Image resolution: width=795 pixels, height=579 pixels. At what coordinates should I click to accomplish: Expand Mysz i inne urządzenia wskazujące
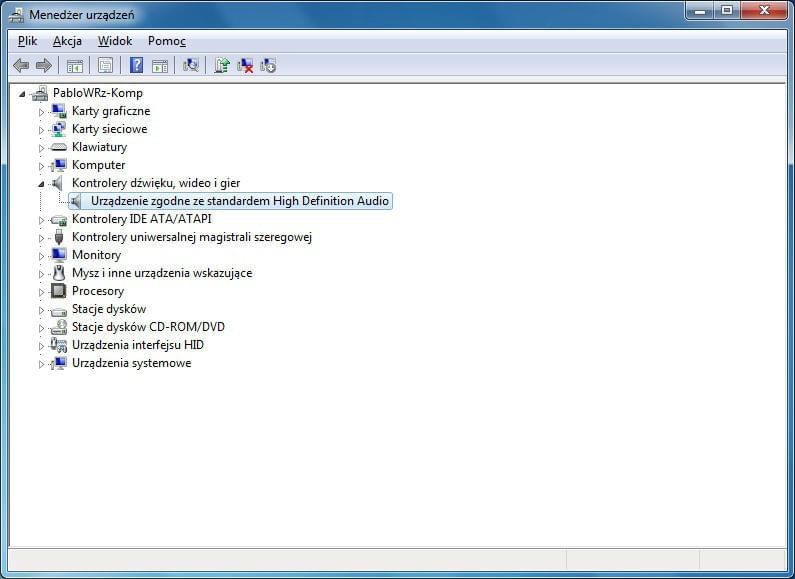click(x=42, y=274)
